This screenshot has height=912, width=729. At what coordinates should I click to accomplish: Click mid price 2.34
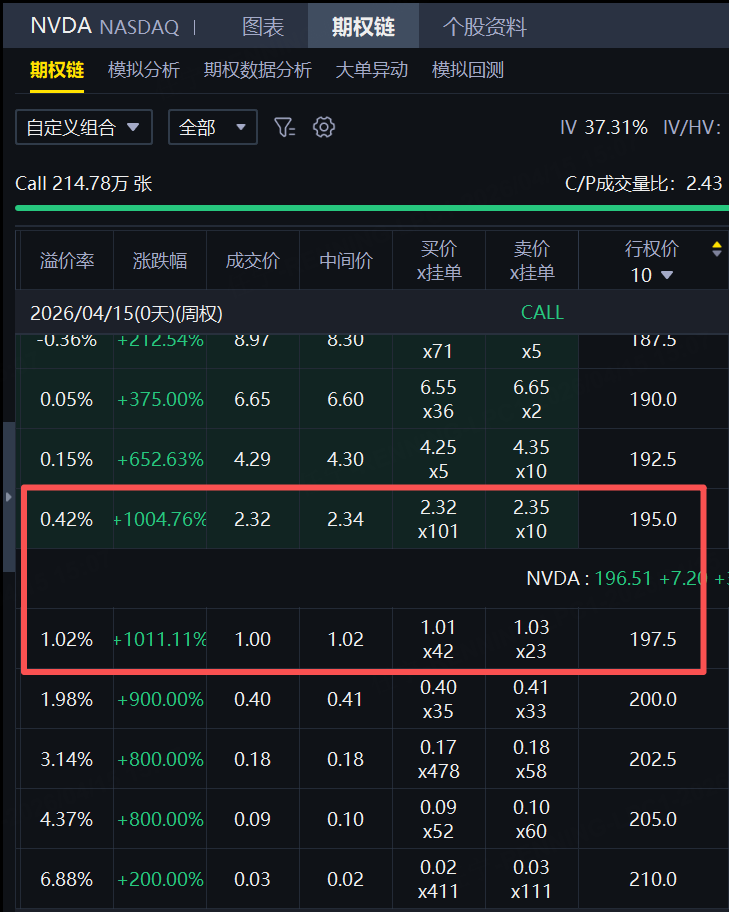tap(346, 519)
